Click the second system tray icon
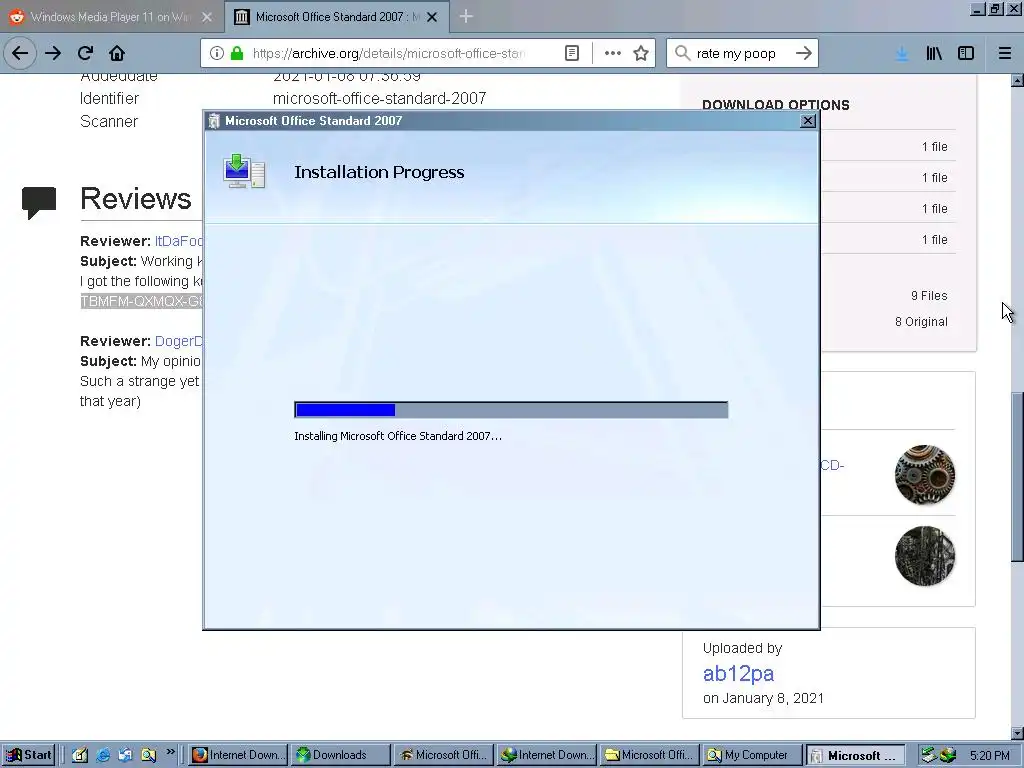The image size is (1024, 768). pos(948,756)
